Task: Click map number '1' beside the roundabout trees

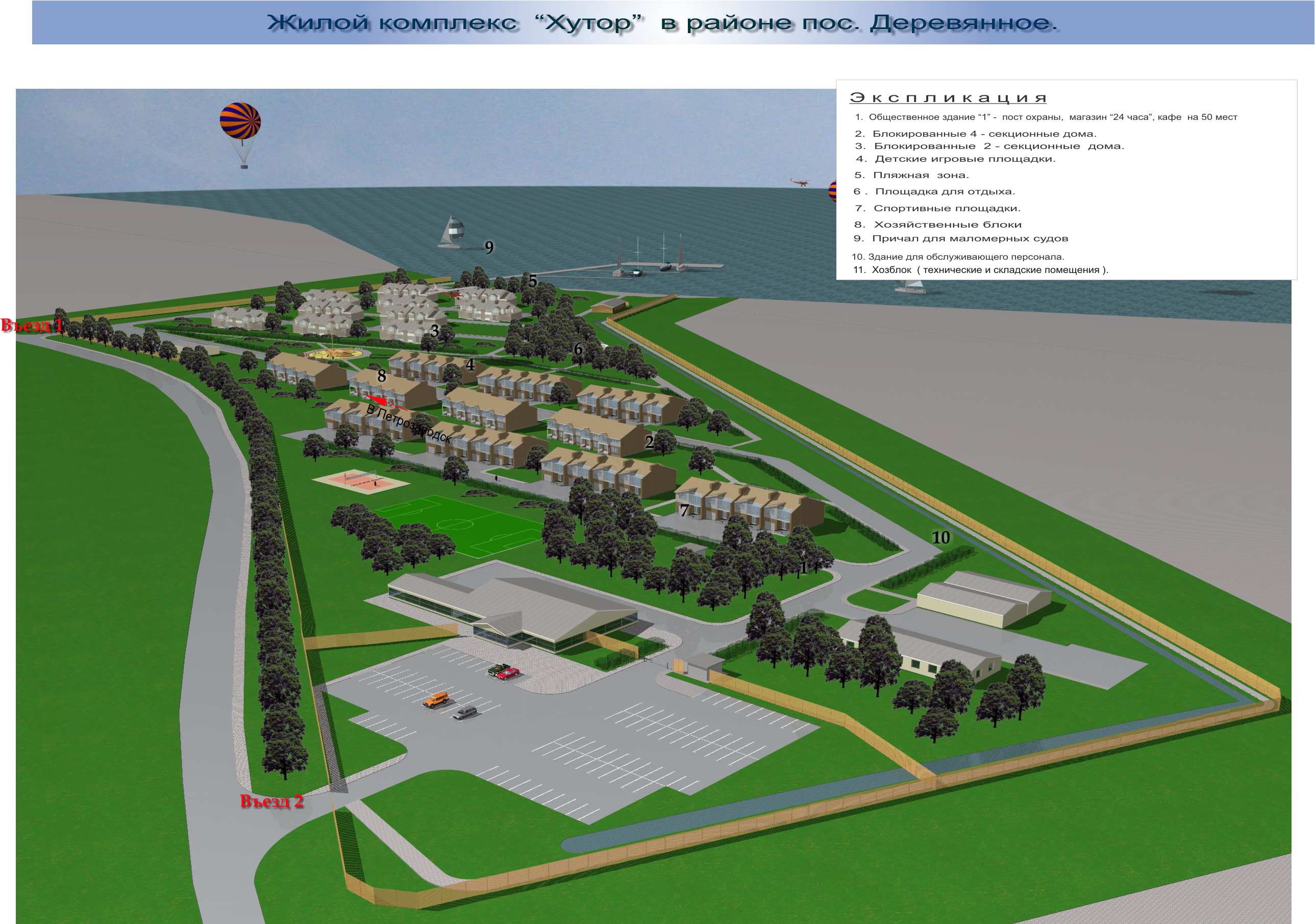Action: coord(804,568)
